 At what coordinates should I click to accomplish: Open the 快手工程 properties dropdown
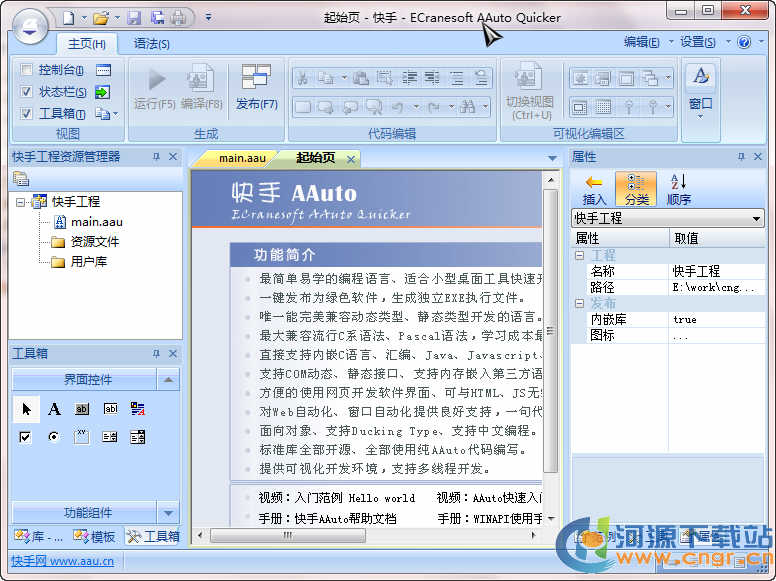coord(756,218)
